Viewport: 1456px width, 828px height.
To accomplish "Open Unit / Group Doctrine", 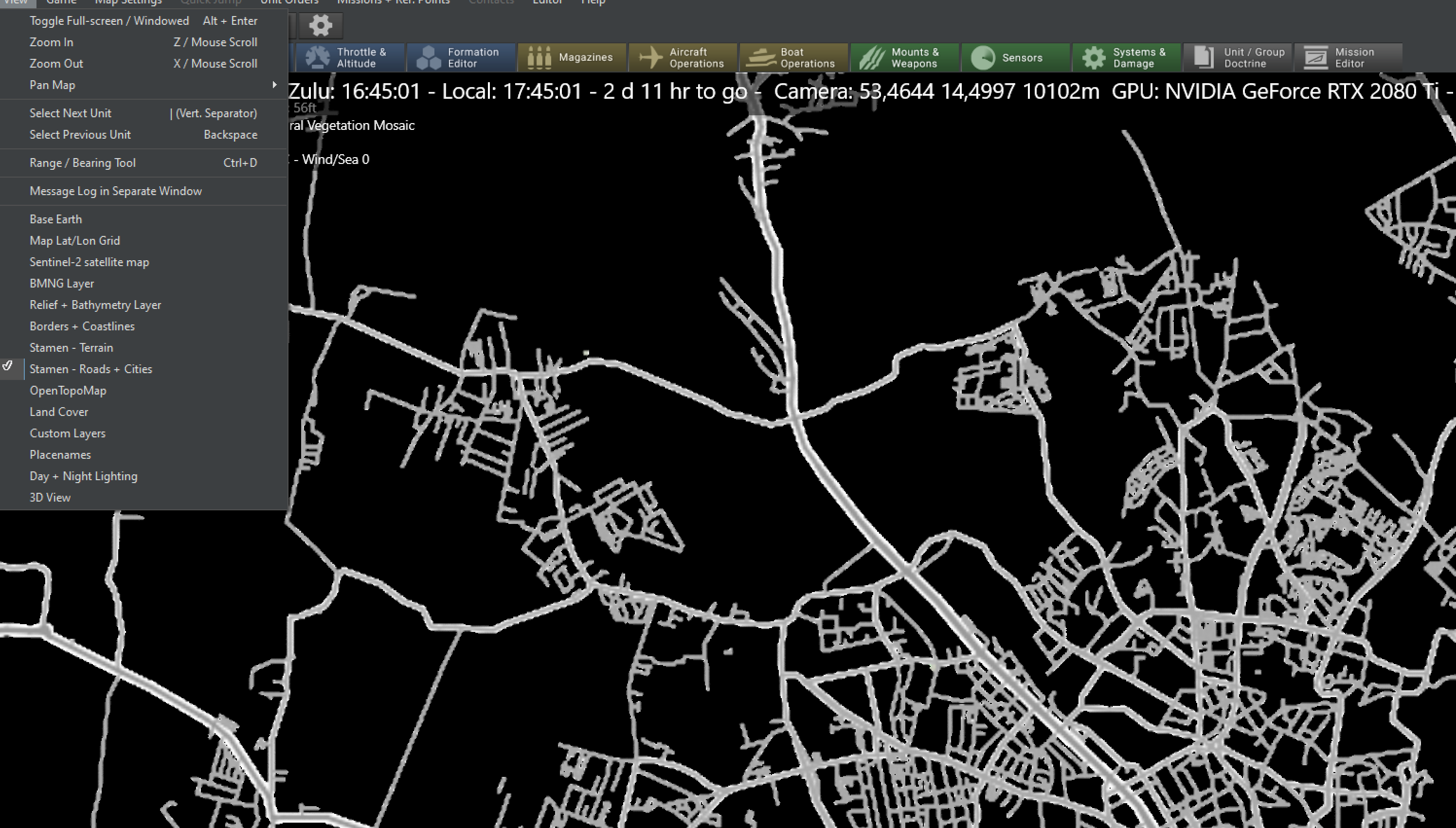I will [1238, 57].
